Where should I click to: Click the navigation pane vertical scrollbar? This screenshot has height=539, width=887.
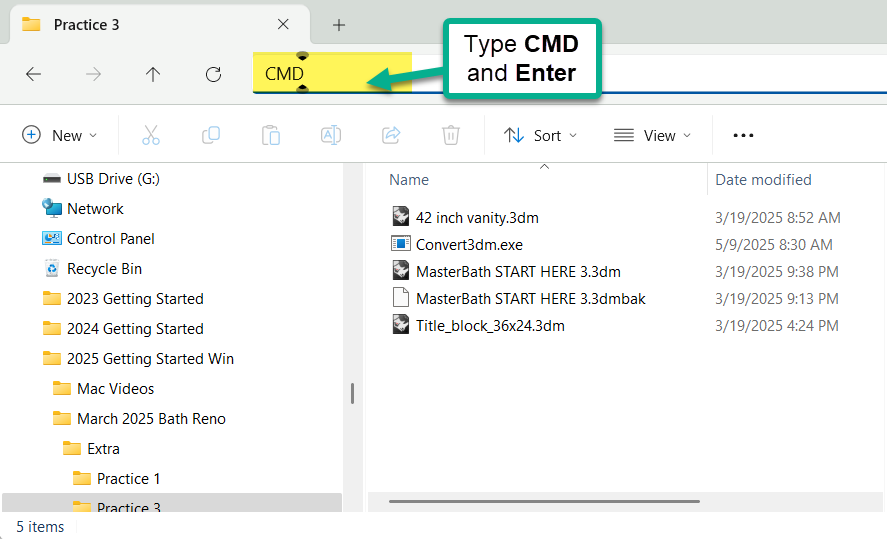click(352, 393)
